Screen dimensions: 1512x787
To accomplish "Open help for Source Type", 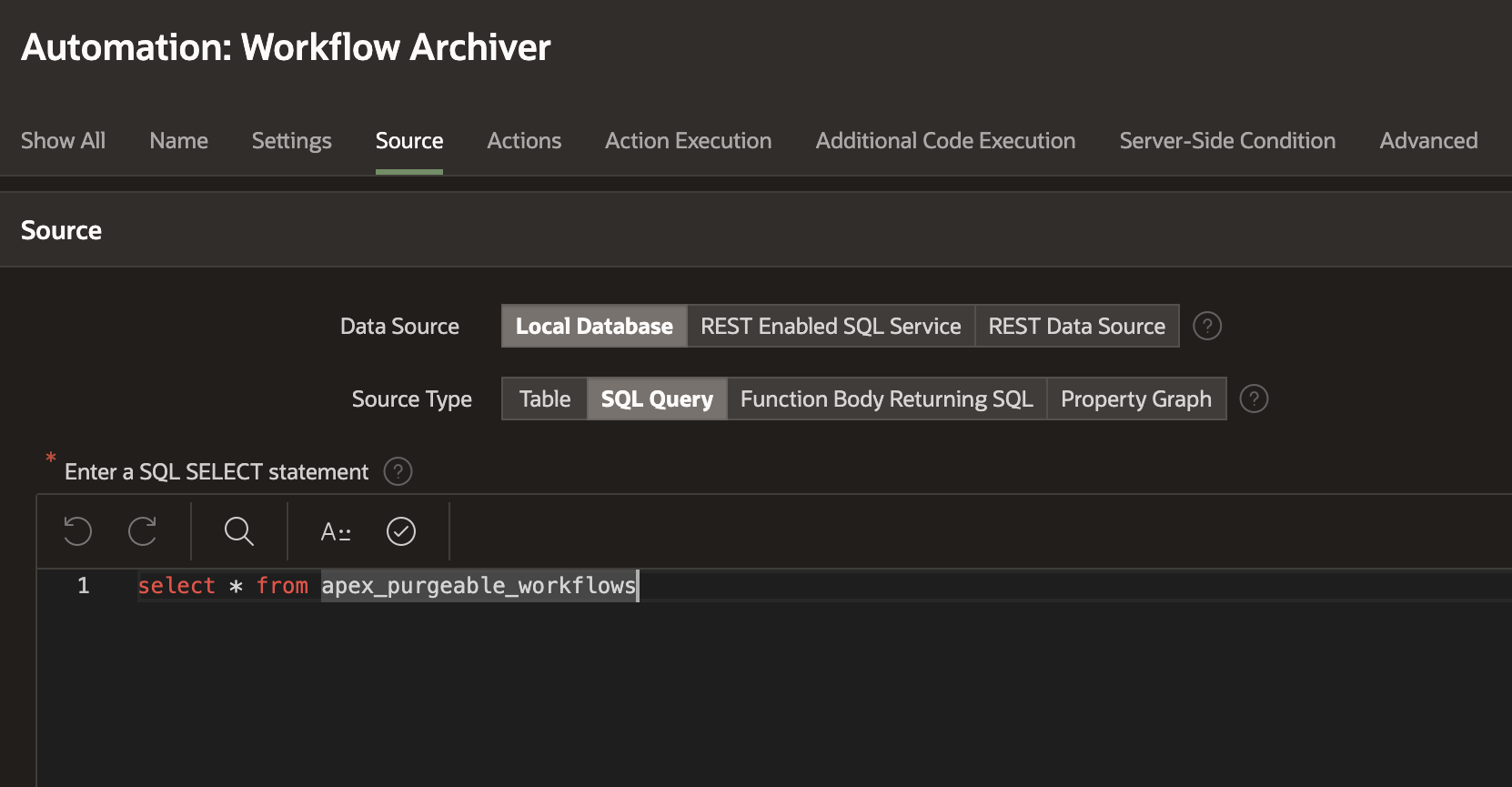I will (x=1254, y=399).
